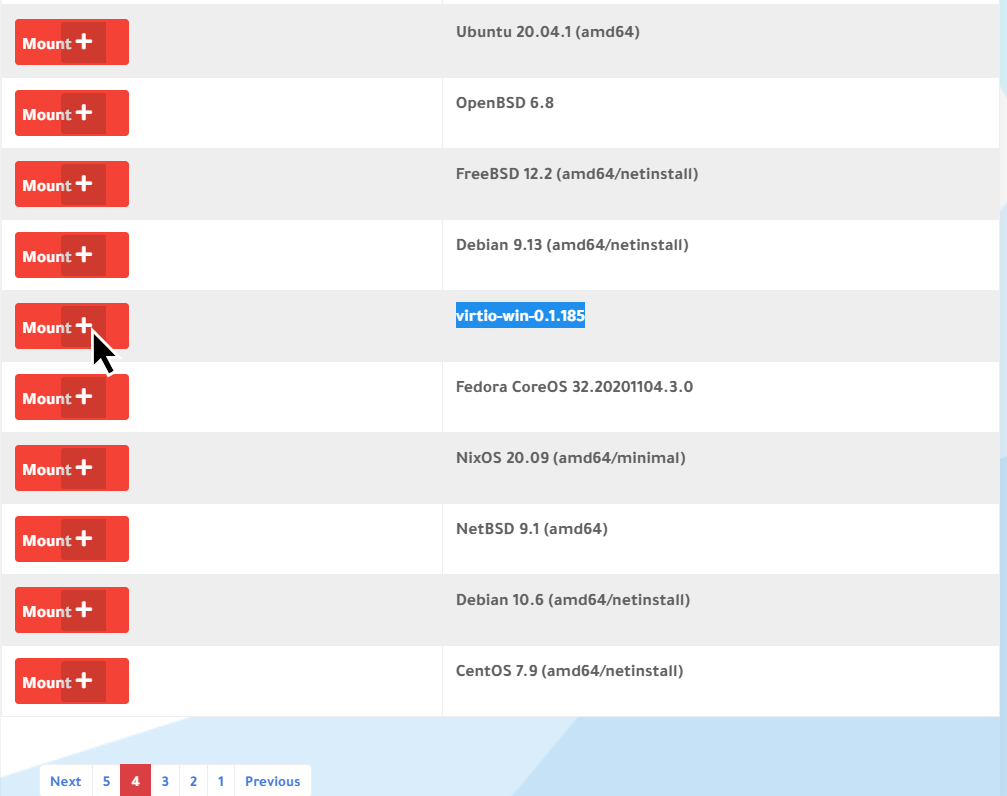Mount the Fedora CoreOS 32 ISO

pyautogui.click(x=72, y=397)
